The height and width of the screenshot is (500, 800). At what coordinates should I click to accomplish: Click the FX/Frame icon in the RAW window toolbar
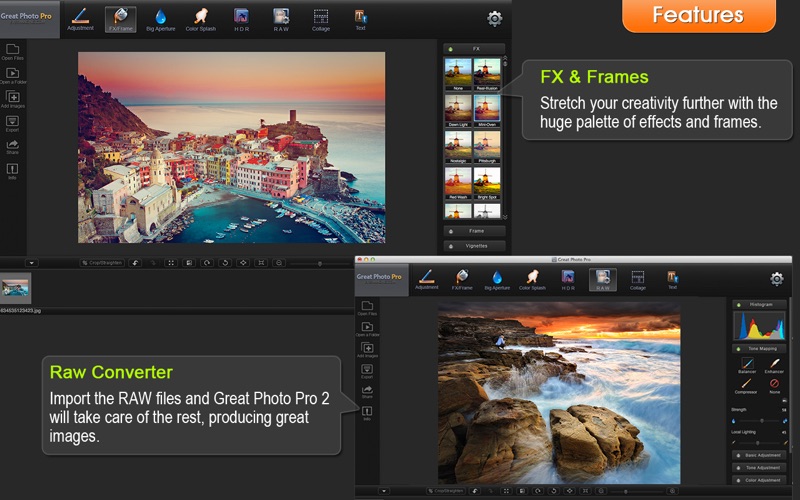[462, 279]
